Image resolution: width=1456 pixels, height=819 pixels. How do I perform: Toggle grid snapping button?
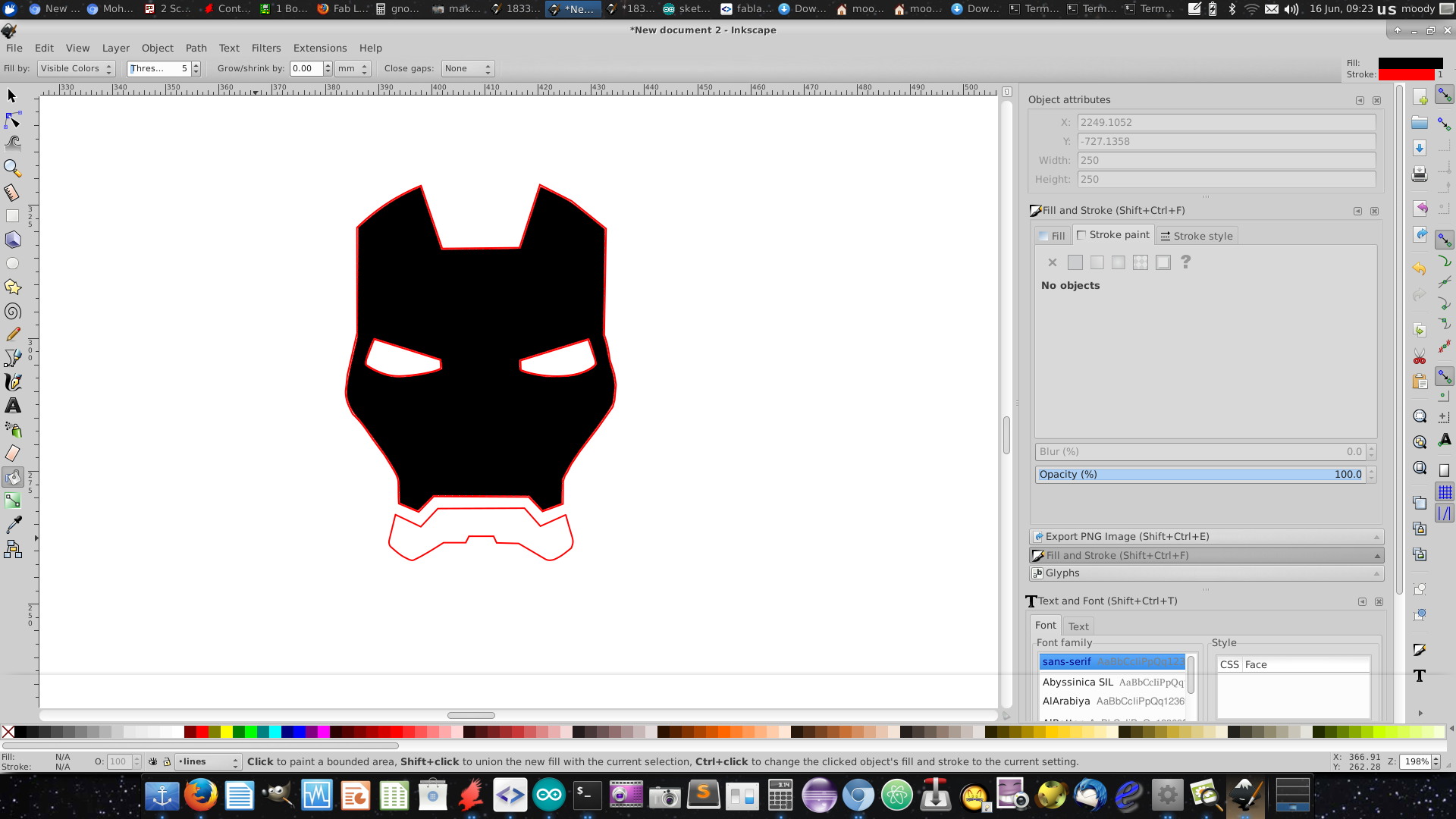point(1445,492)
